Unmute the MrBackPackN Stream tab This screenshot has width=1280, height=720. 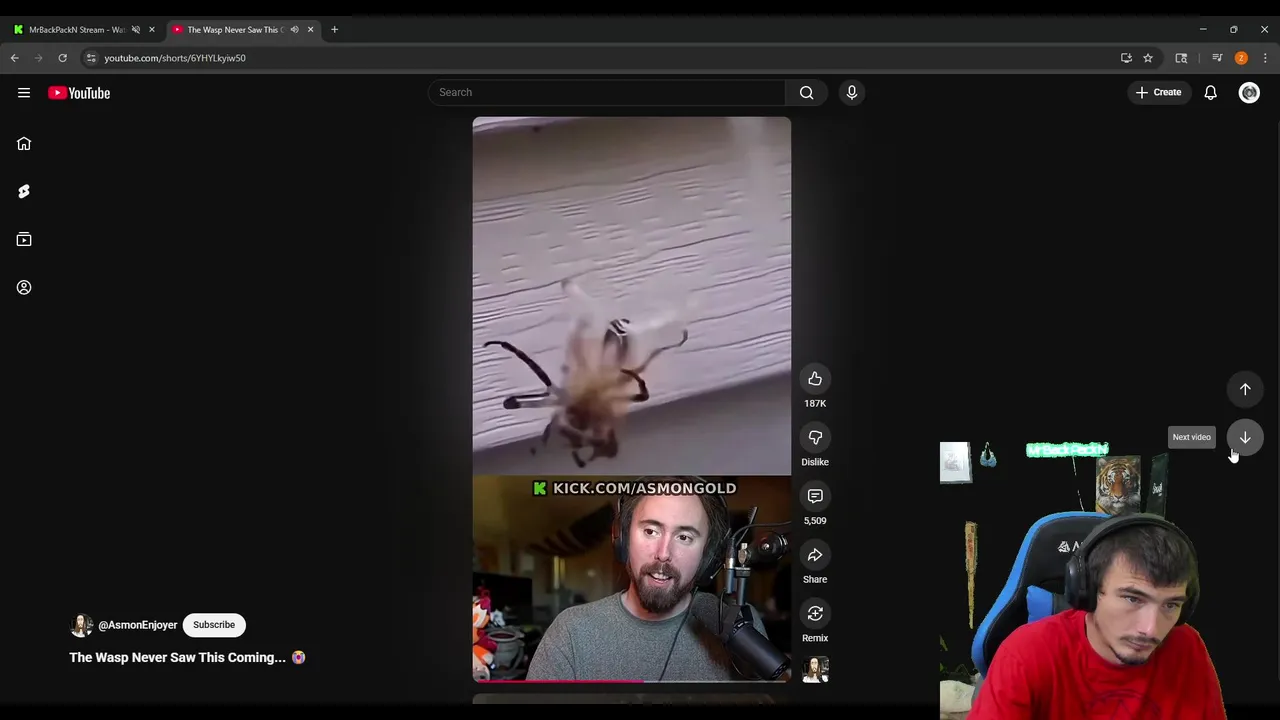(x=136, y=30)
